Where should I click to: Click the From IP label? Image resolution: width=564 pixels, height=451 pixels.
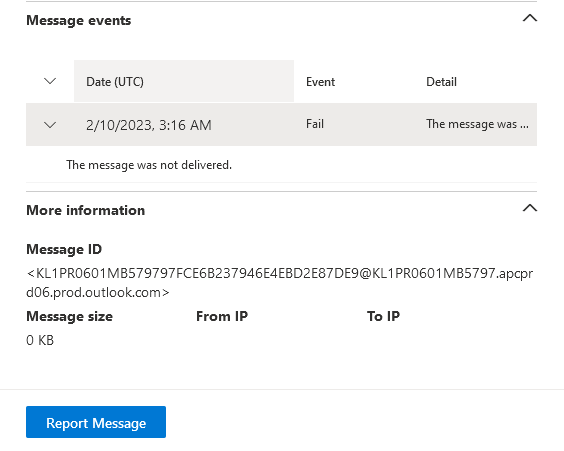click(x=222, y=316)
